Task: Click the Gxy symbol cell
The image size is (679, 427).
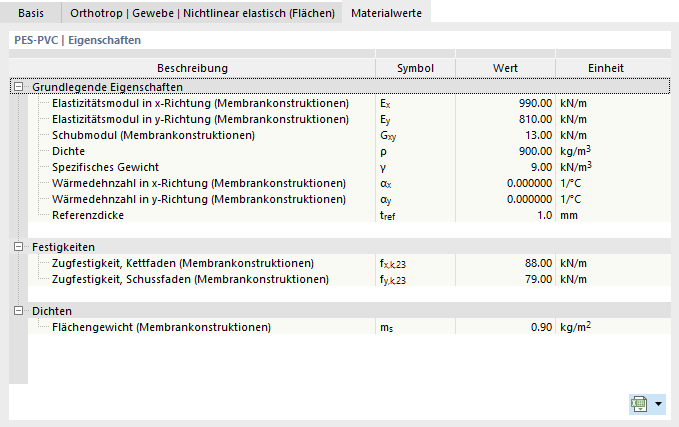Action: 415,136
